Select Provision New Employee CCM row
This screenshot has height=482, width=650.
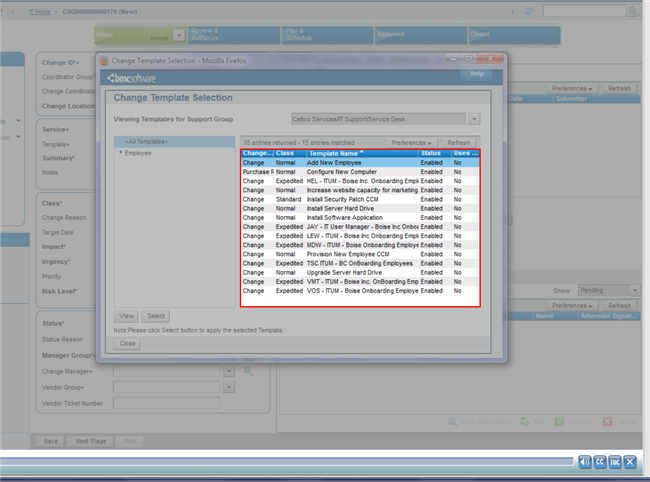360,254
